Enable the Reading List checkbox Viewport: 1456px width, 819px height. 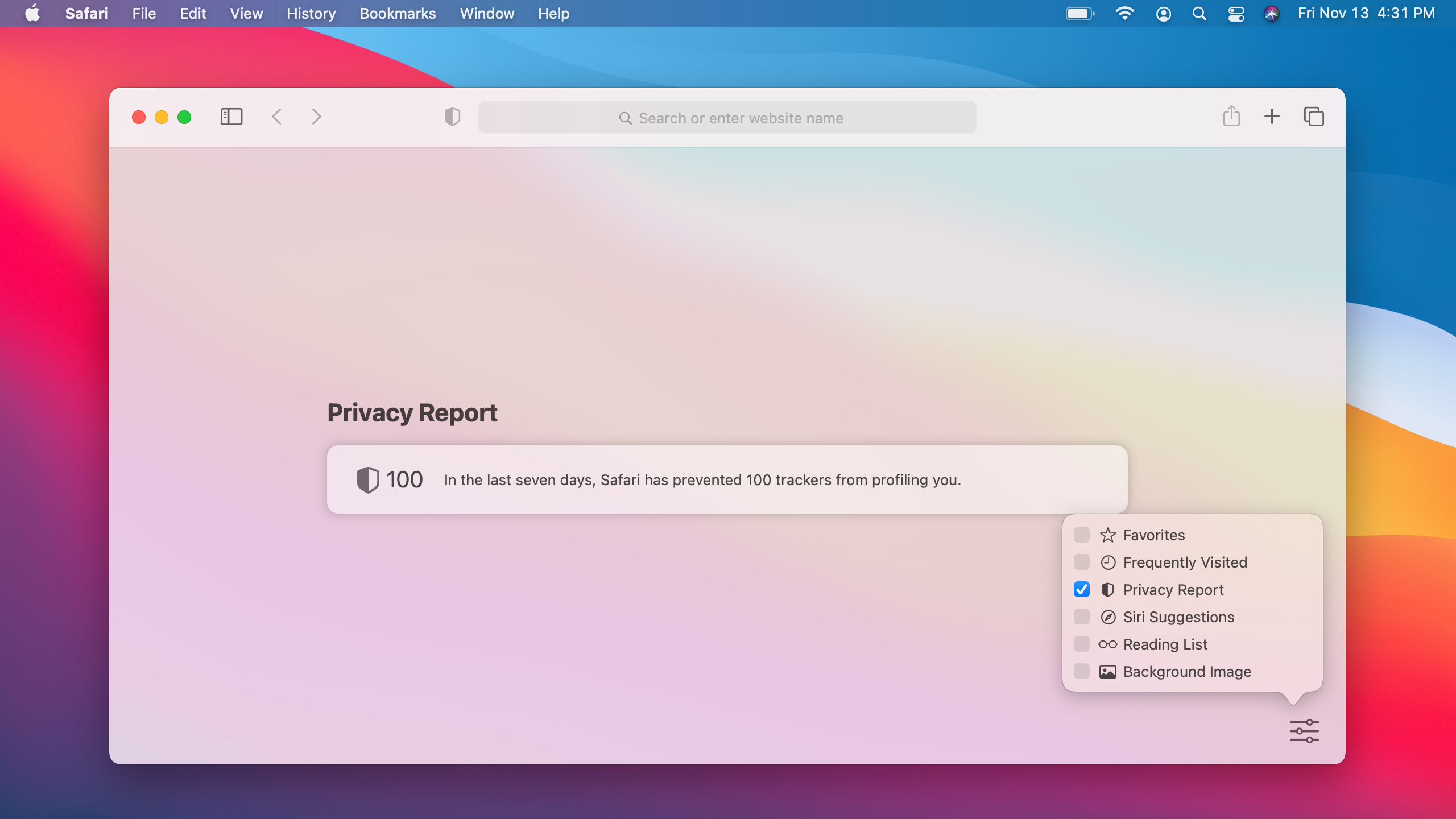tap(1082, 644)
